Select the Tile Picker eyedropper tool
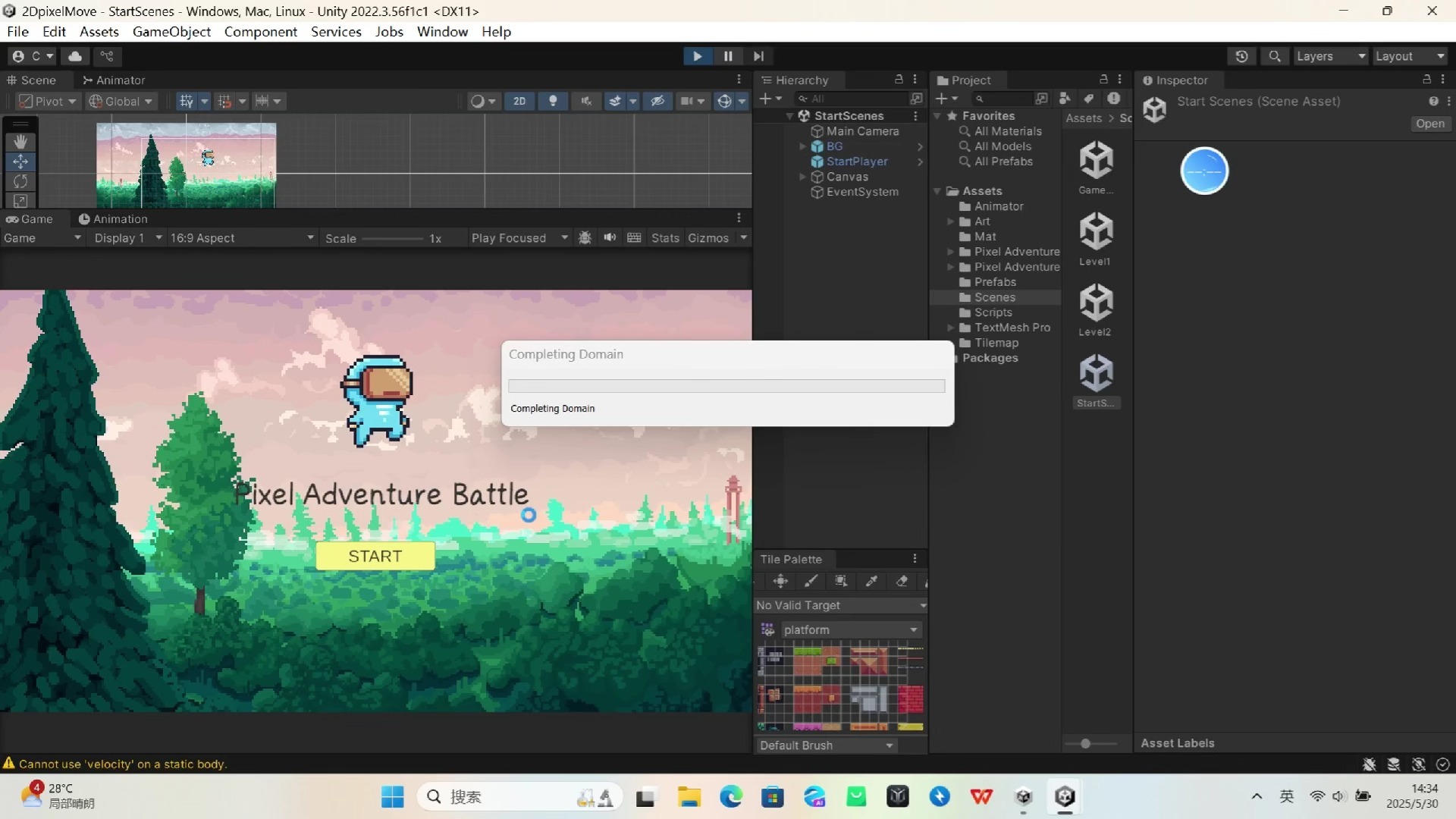This screenshot has width=1456, height=819. pyautogui.click(x=871, y=581)
